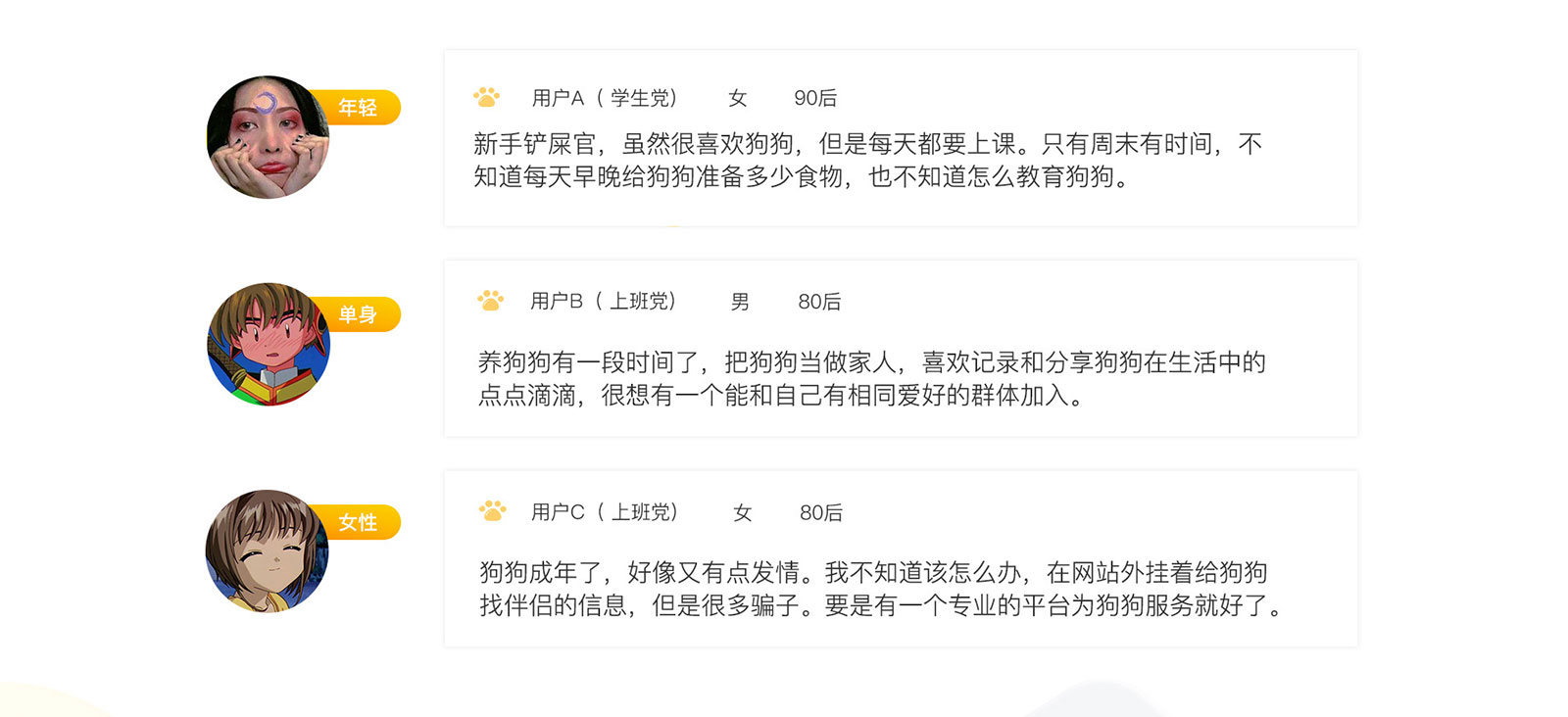Select the 养狗狗有一段时间了 description text
The height and width of the screenshot is (717, 1568).
(x=871, y=378)
